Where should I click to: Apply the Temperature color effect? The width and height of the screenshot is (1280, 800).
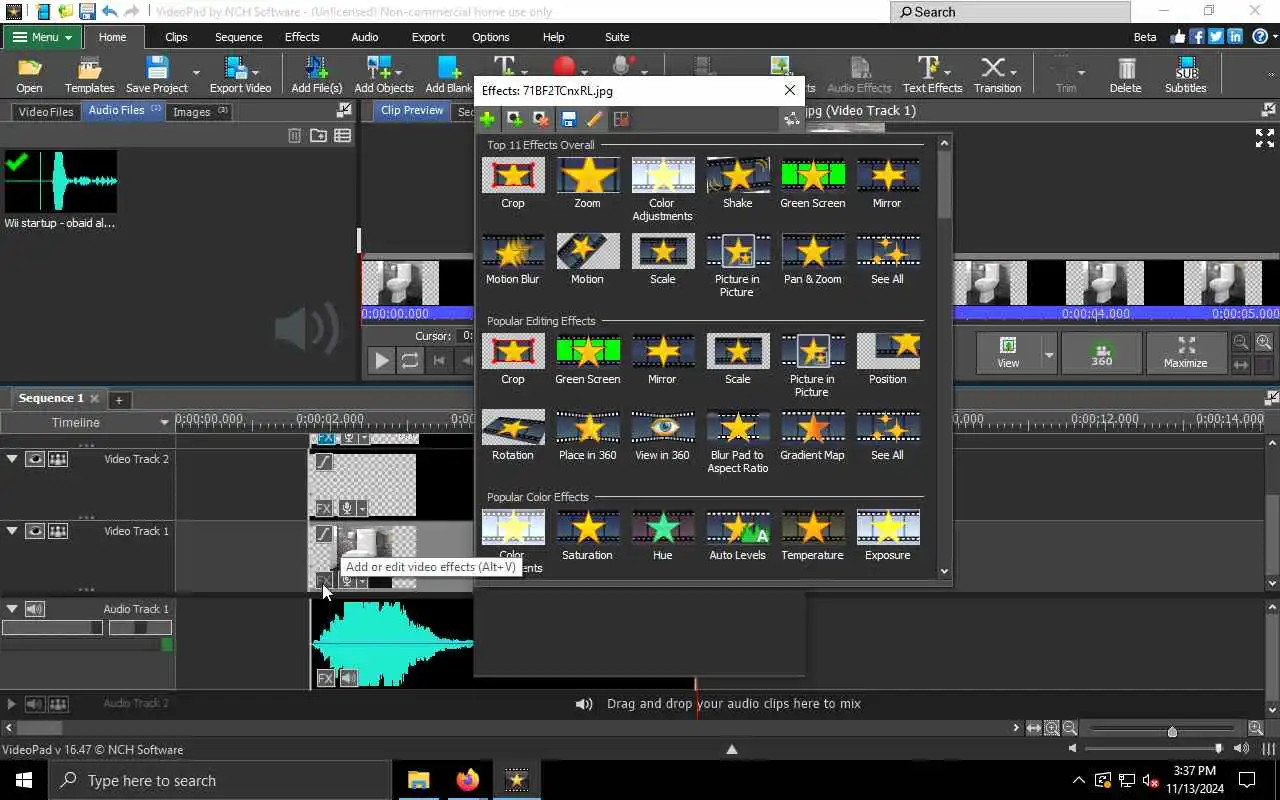point(812,535)
